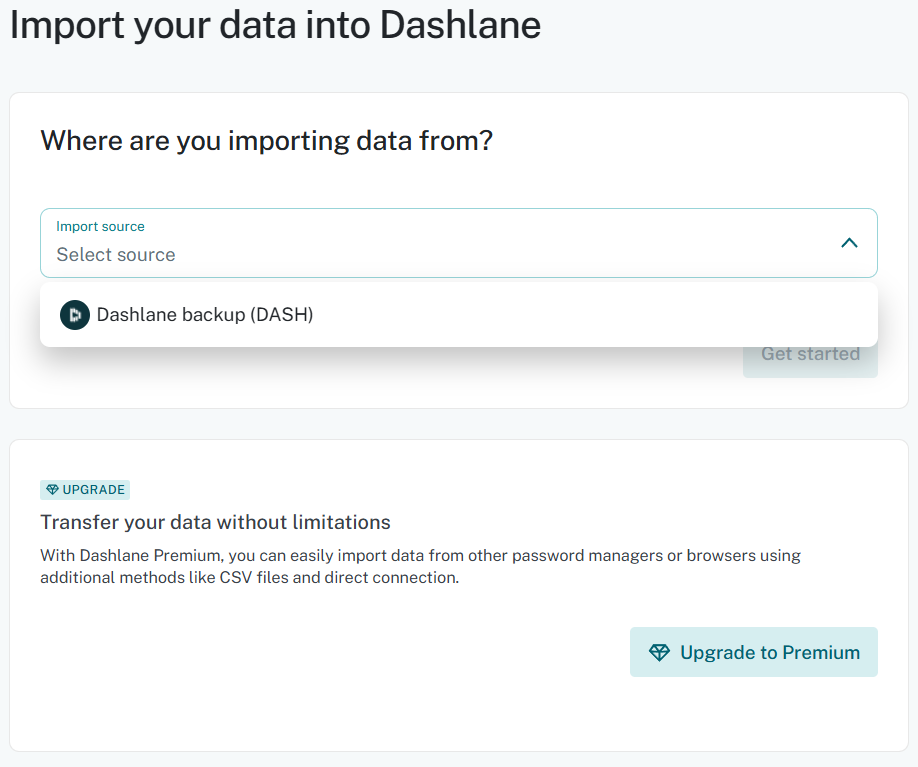Click the Dashlane Premium description paragraph
The height and width of the screenshot is (767, 918).
pyautogui.click(x=420, y=566)
